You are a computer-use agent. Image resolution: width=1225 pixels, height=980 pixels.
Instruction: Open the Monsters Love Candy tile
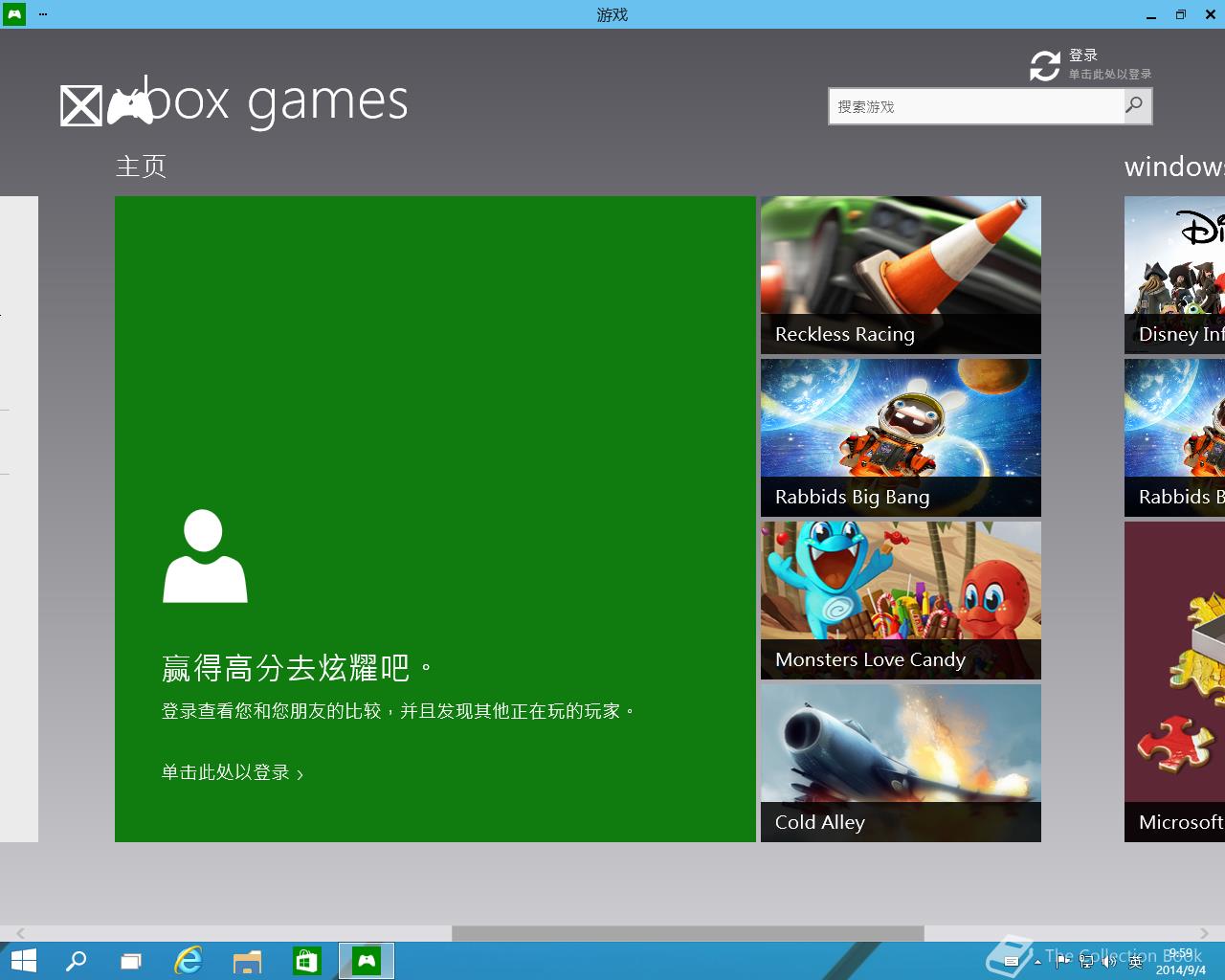(x=901, y=600)
